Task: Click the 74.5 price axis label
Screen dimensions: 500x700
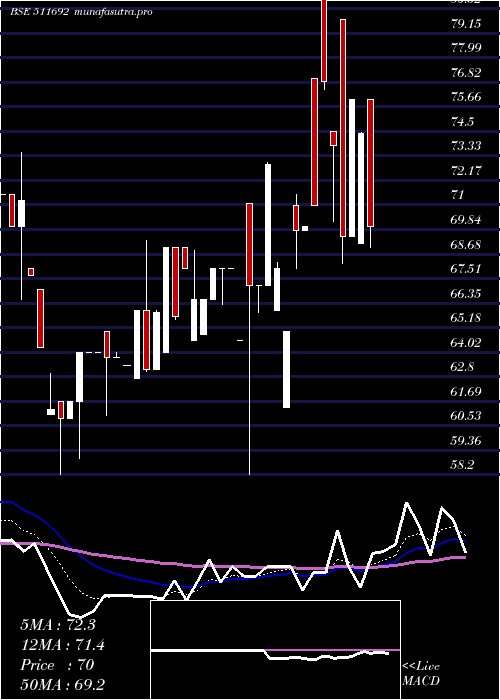Action: pyautogui.click(x=462, y=122)
